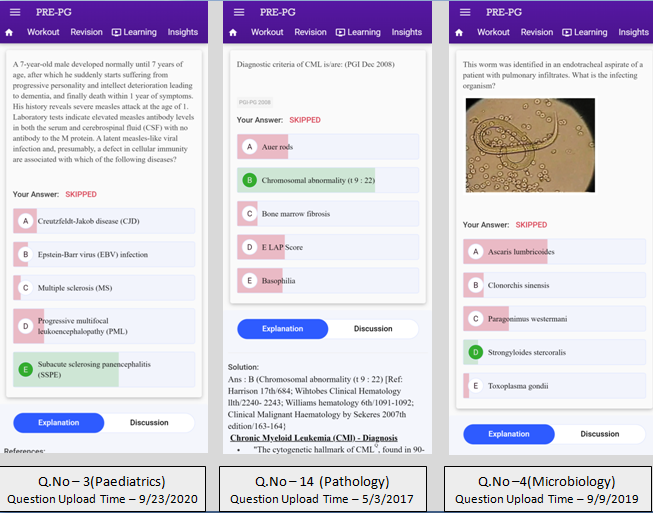Click PRE-PG title in Microbiology panel
The width and height of the screenshot is (653, 513).
click(504, 12)
